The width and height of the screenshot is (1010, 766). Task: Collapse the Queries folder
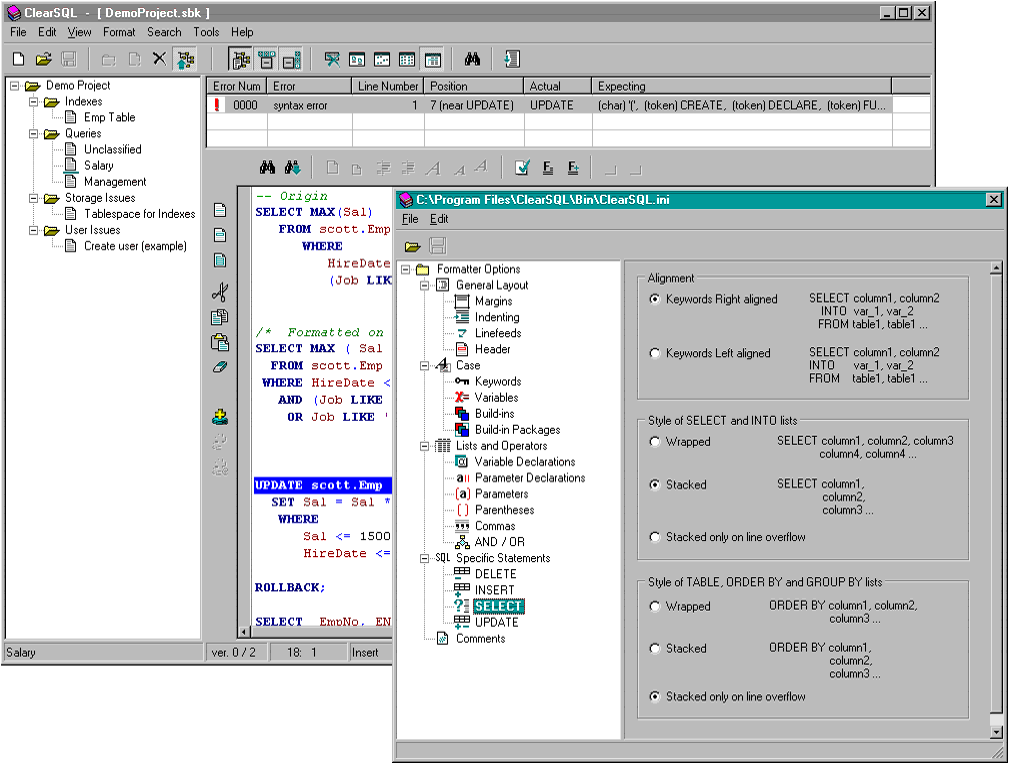33,134
